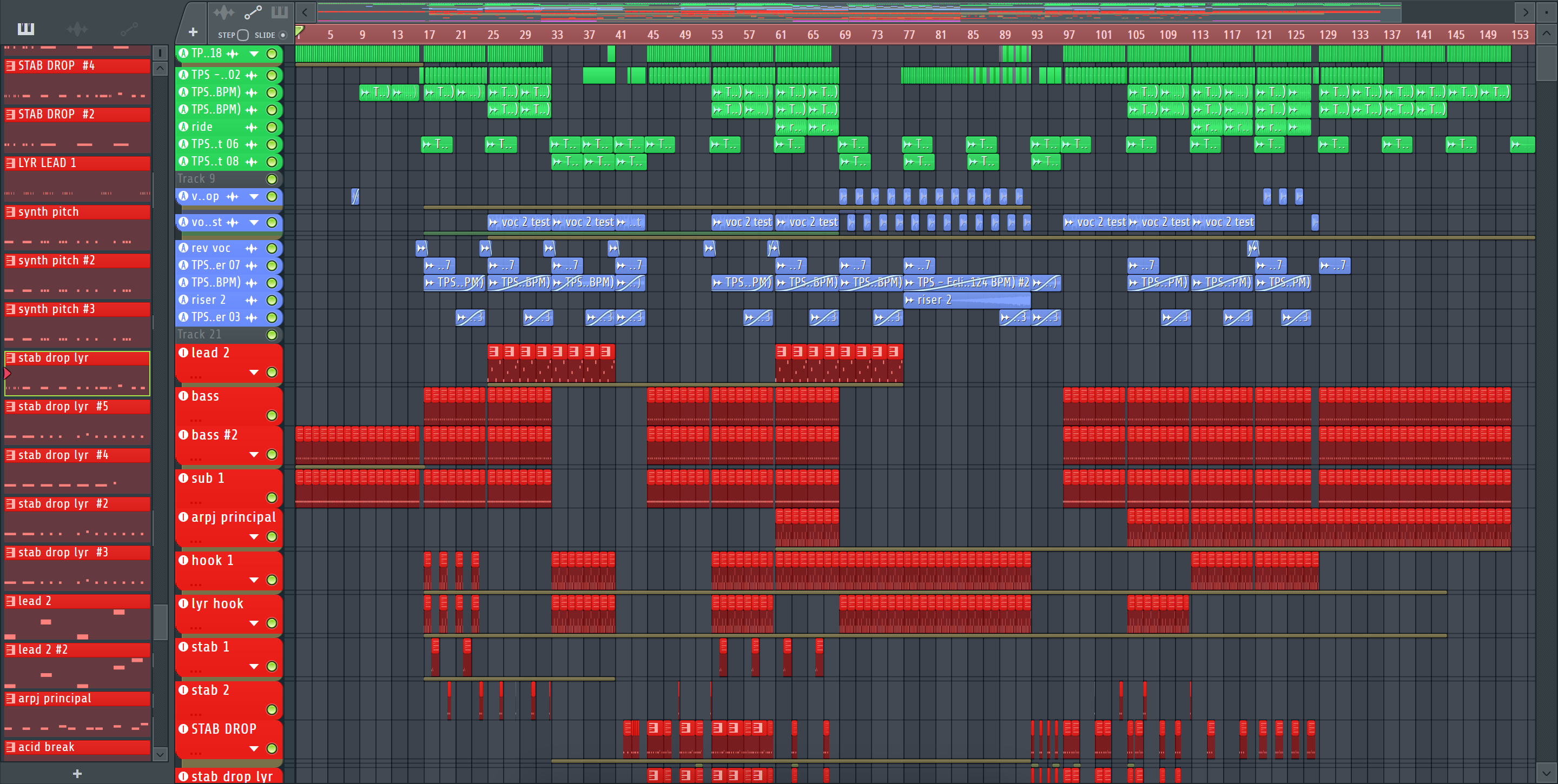The height and width of the screenshot is (784, 1558).
Task: Mute the TP..18 track
Action: coord(272,54)
